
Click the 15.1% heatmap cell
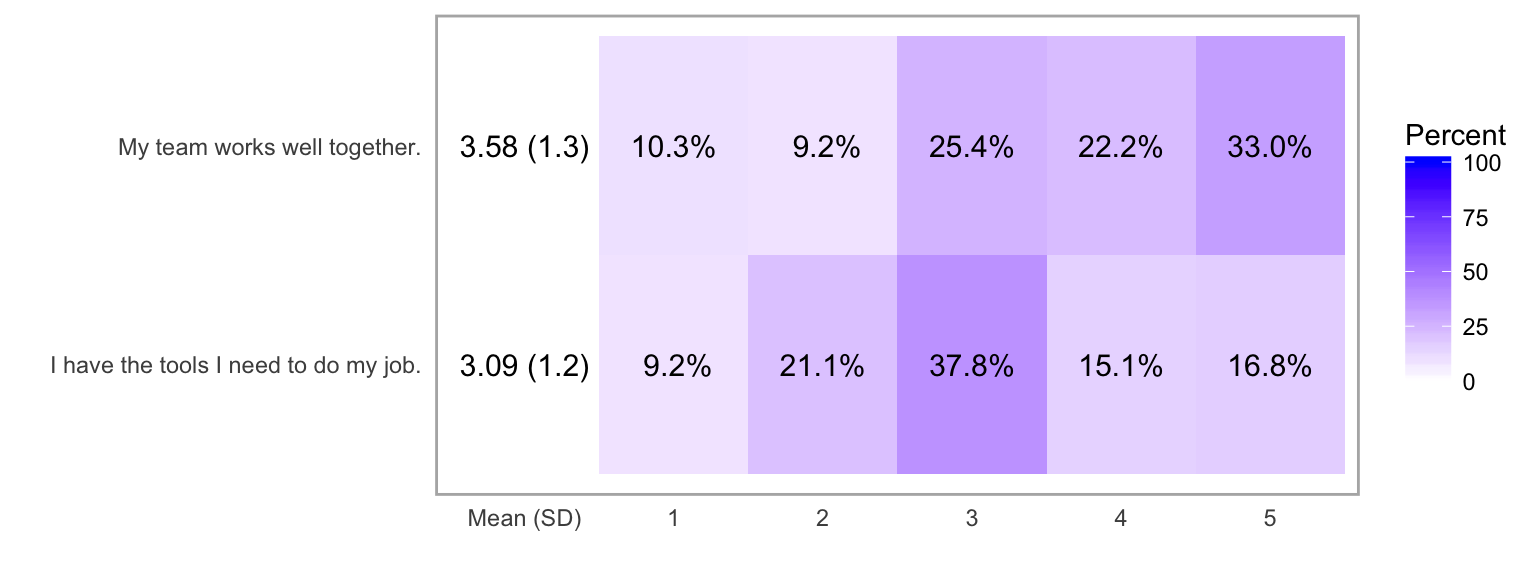click(x=1120, y=366)
